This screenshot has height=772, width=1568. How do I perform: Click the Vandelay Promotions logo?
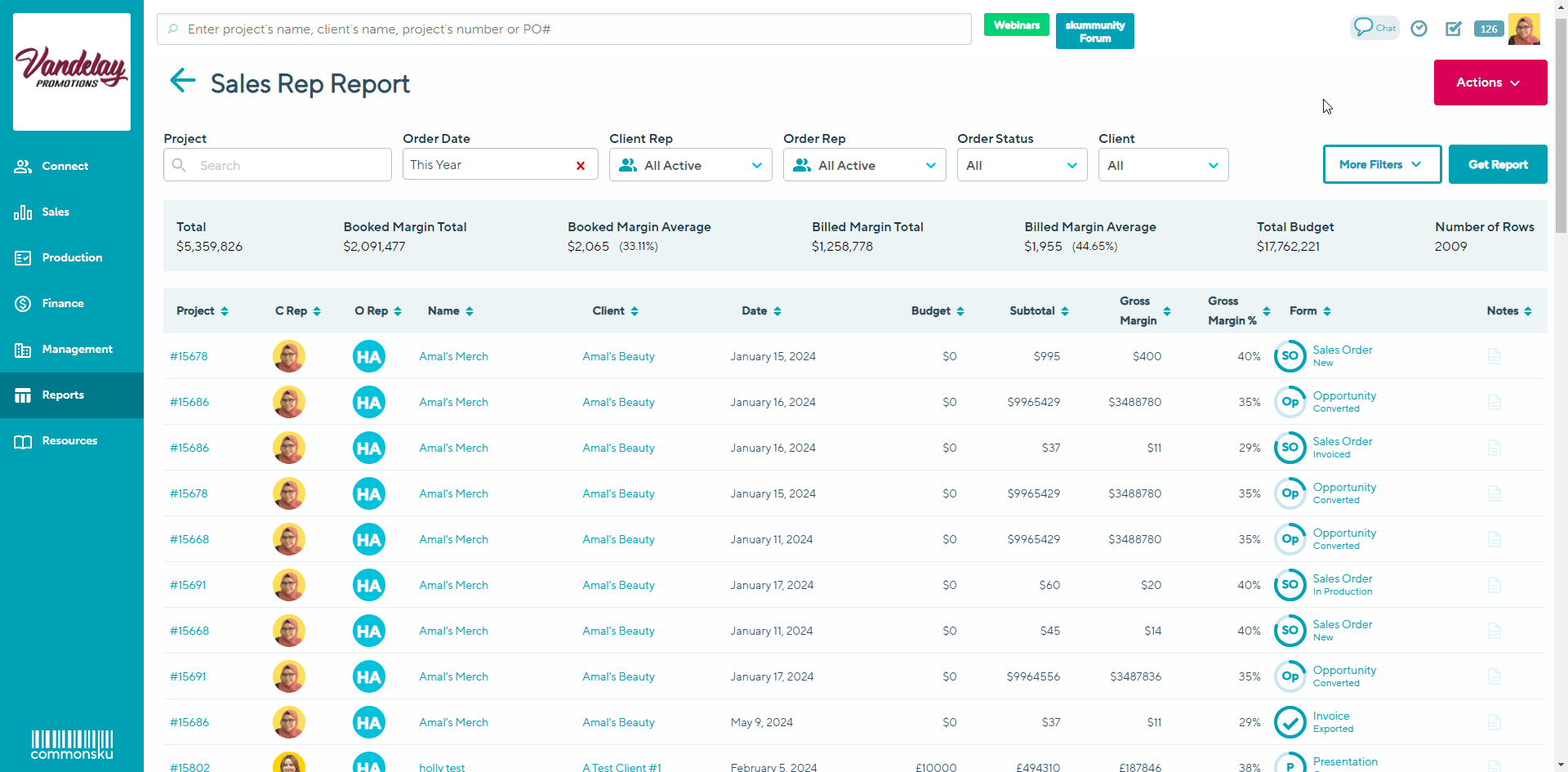[72, 71]
